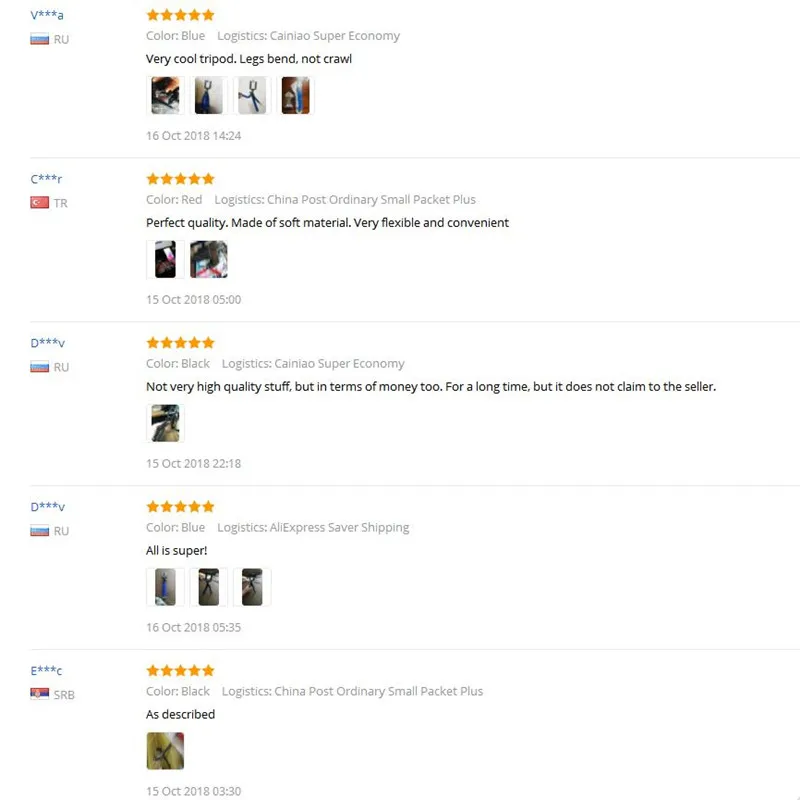Open fourth photo in V***a's review
Screen dimensions: 800x800
(295, 95)
